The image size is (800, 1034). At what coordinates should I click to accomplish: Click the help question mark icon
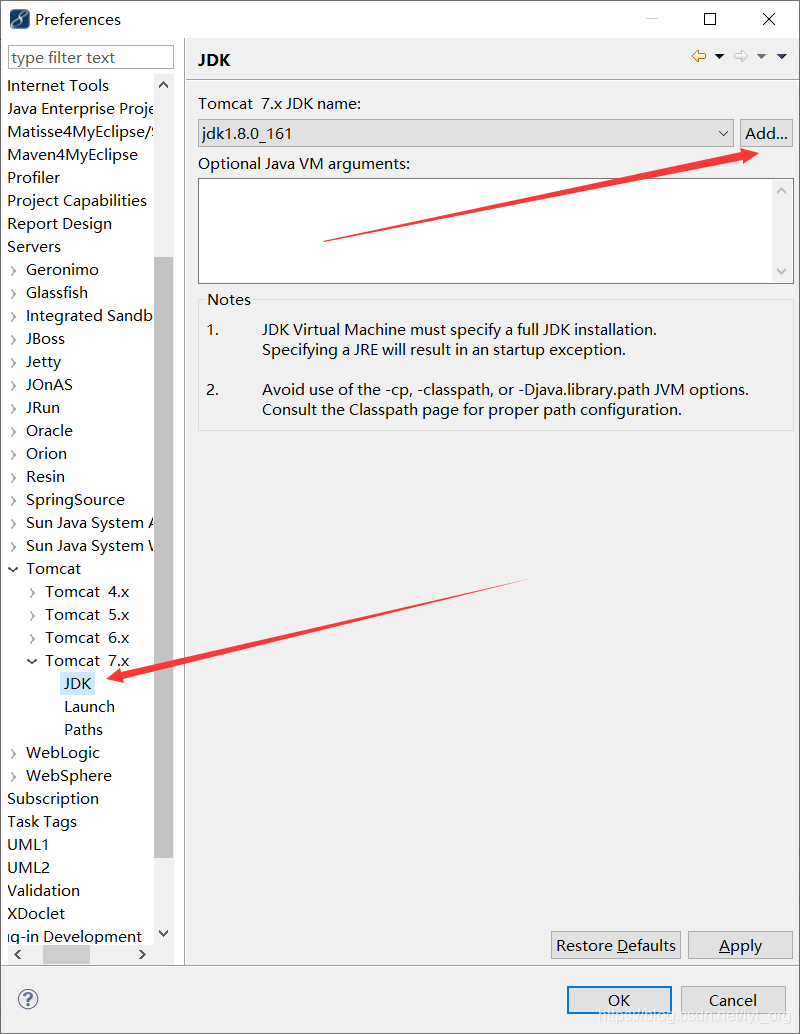[28, 999]
